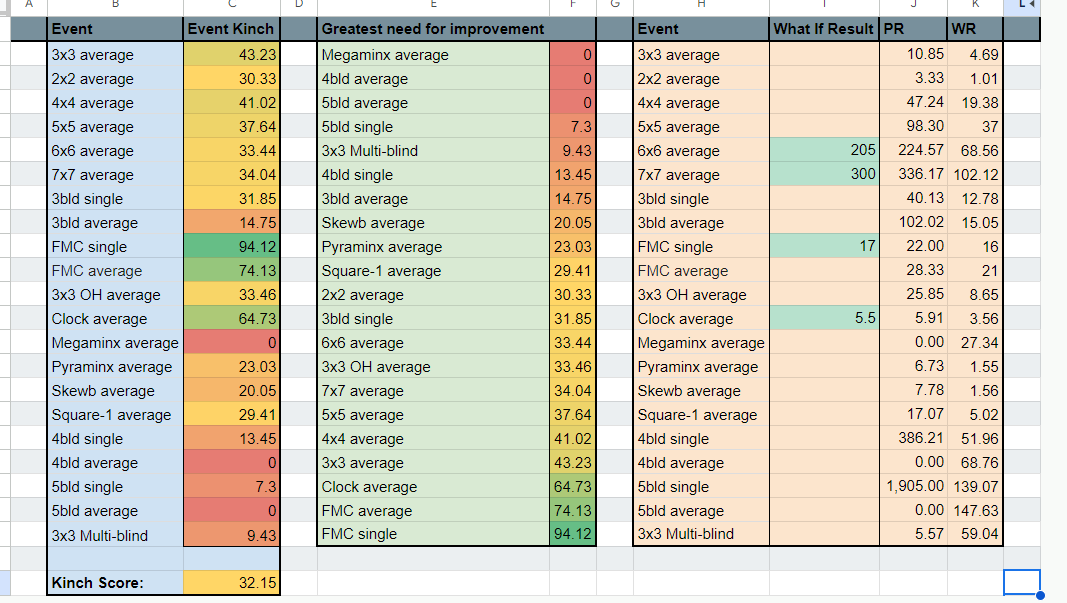Click the "WR" column header cell
Screen dimensions: 1067x603
coord(975,29)
